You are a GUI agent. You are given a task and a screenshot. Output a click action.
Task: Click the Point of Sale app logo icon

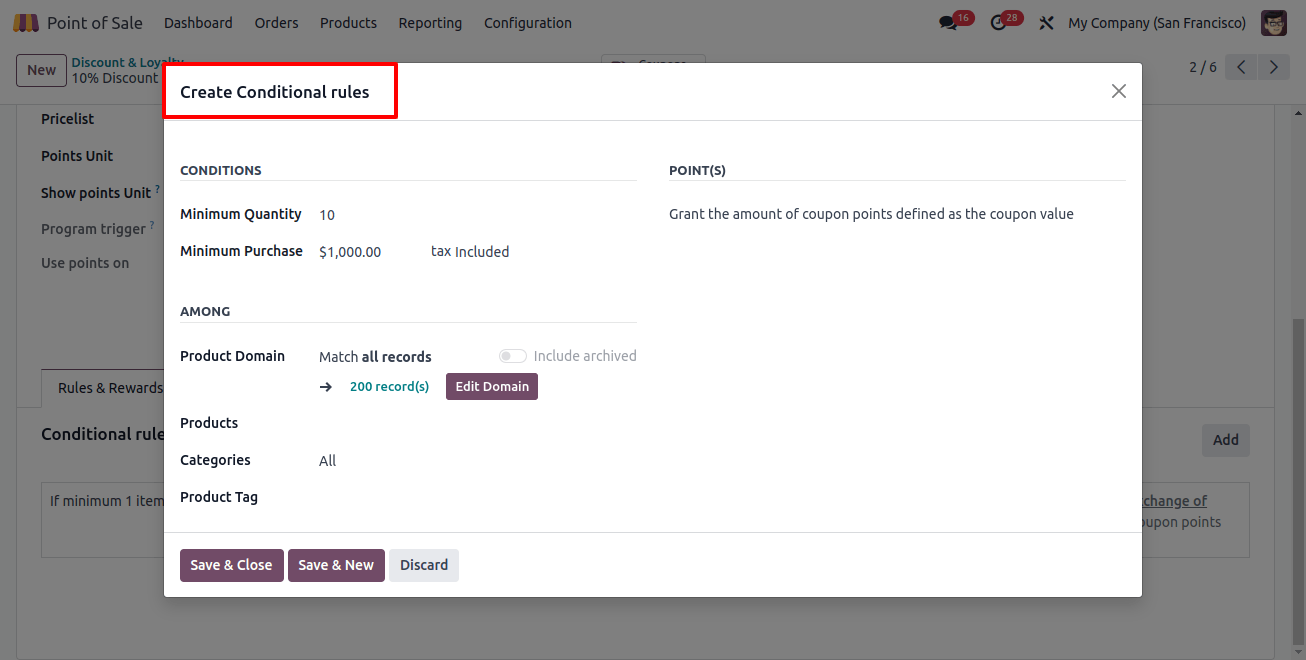click(26, 22)
